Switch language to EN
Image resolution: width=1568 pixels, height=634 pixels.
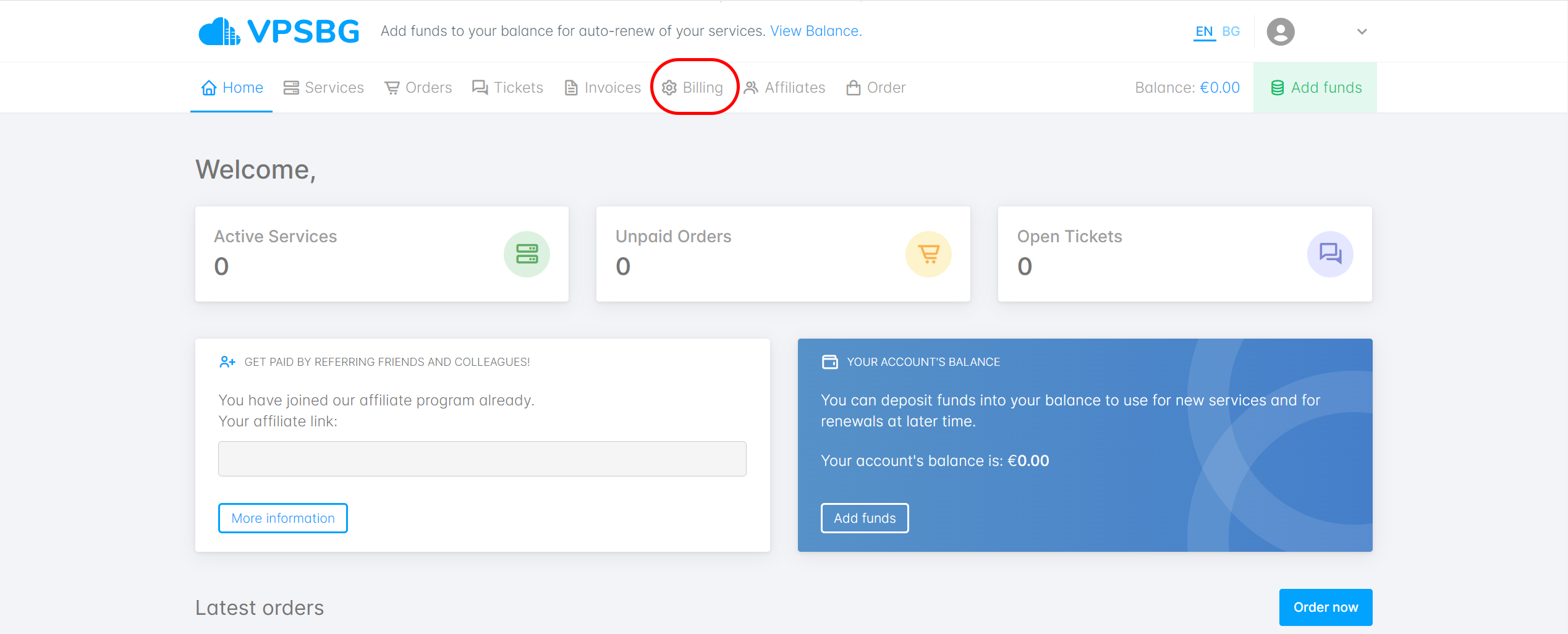1204,32
